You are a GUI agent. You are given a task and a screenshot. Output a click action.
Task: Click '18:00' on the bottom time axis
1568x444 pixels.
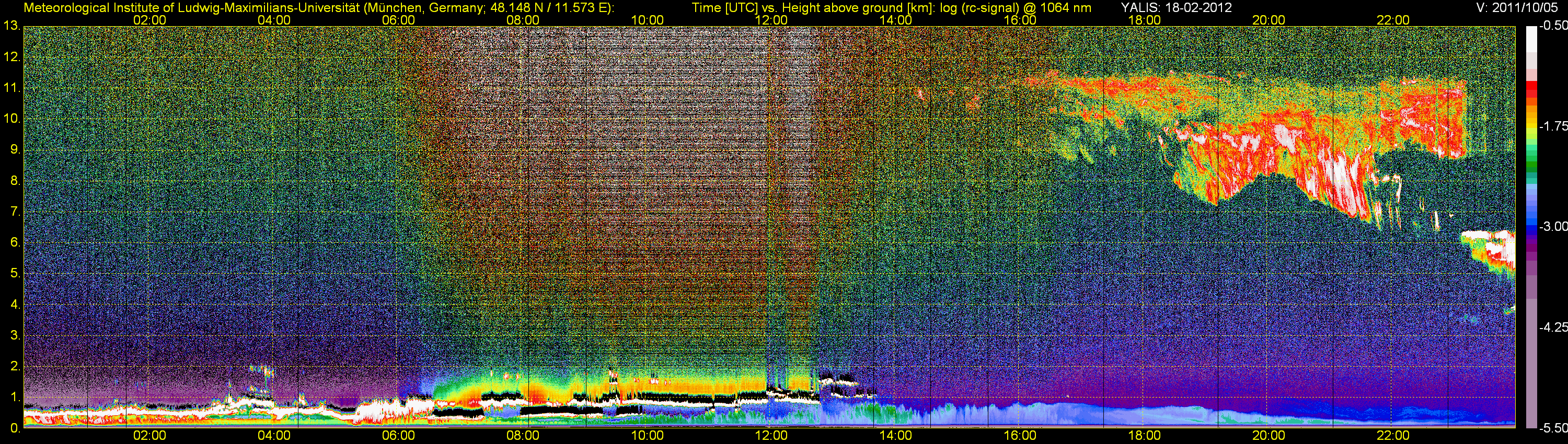[1144, 436]
